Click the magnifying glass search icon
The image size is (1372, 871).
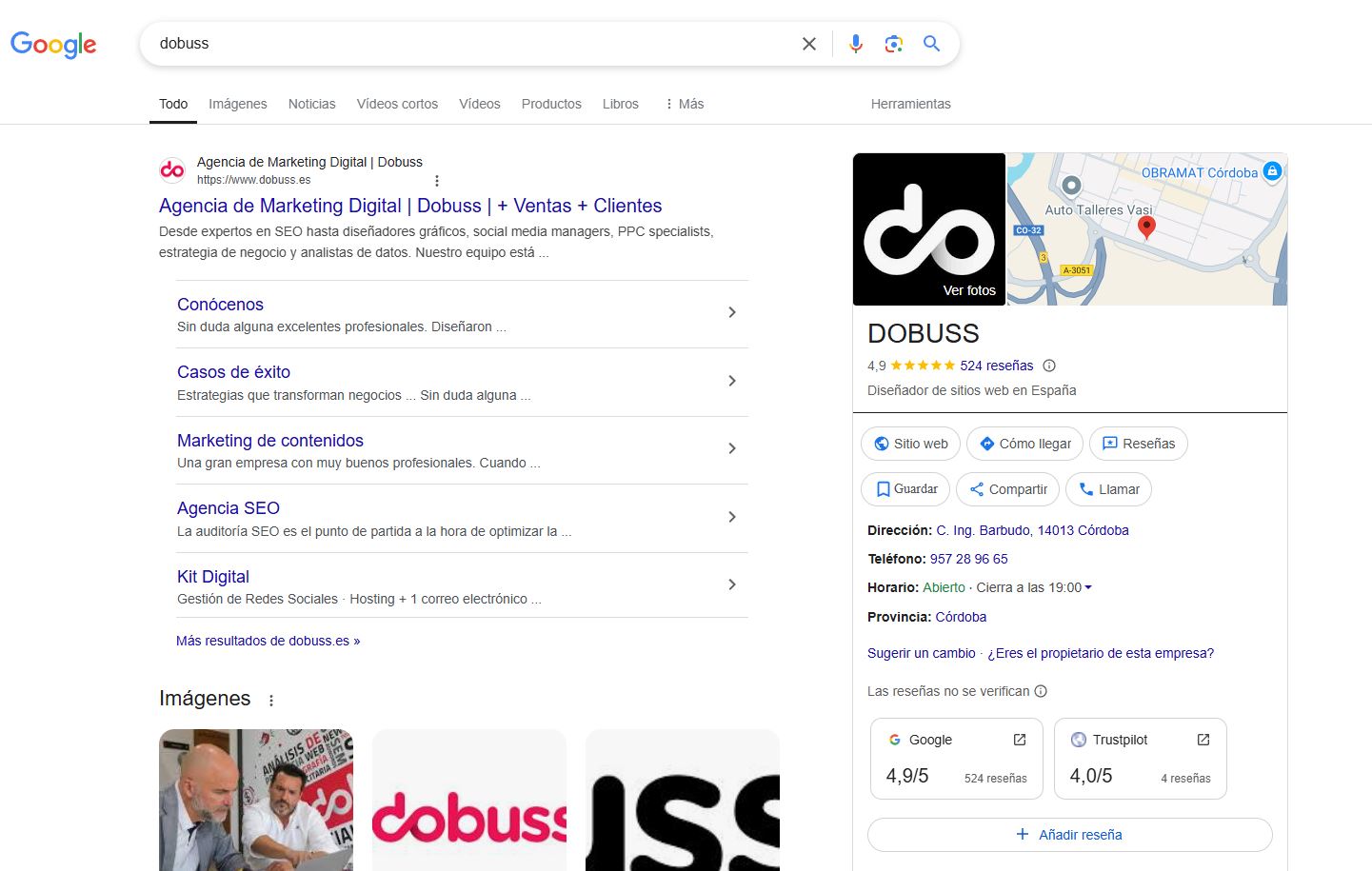coord(932,44)
